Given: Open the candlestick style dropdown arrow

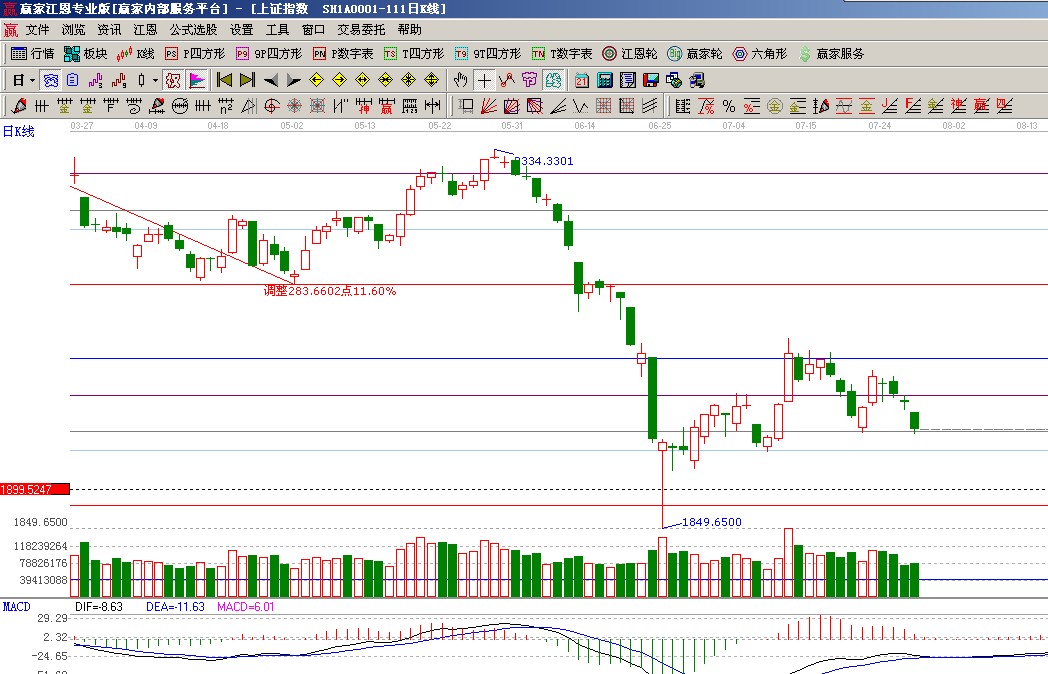Looking at the screenshot, I should coord(154,80).
